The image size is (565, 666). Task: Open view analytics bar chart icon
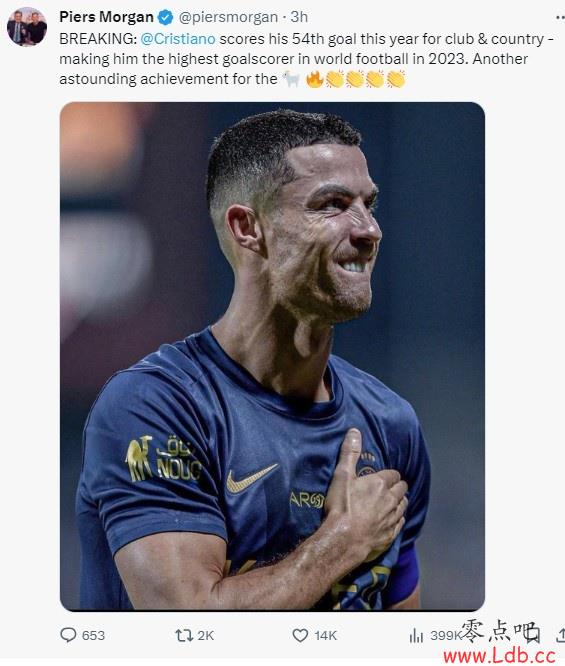tap(416, 635)
